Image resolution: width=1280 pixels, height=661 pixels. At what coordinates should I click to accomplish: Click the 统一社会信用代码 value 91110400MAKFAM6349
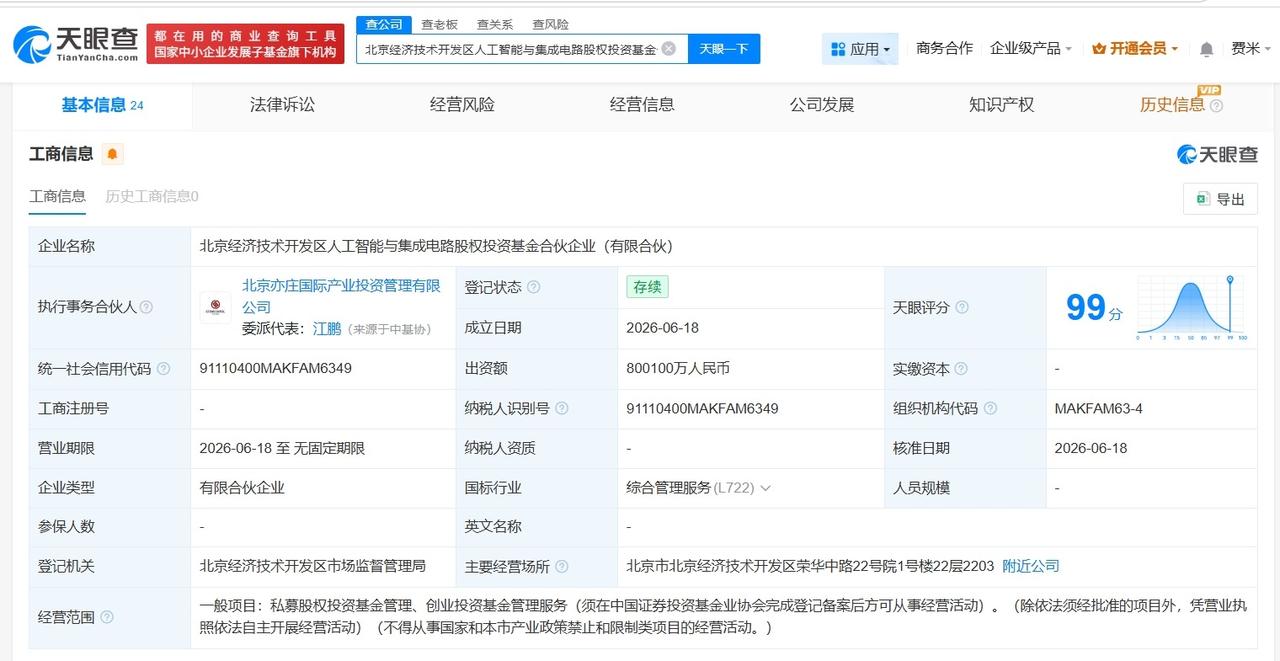coord(276,368)
